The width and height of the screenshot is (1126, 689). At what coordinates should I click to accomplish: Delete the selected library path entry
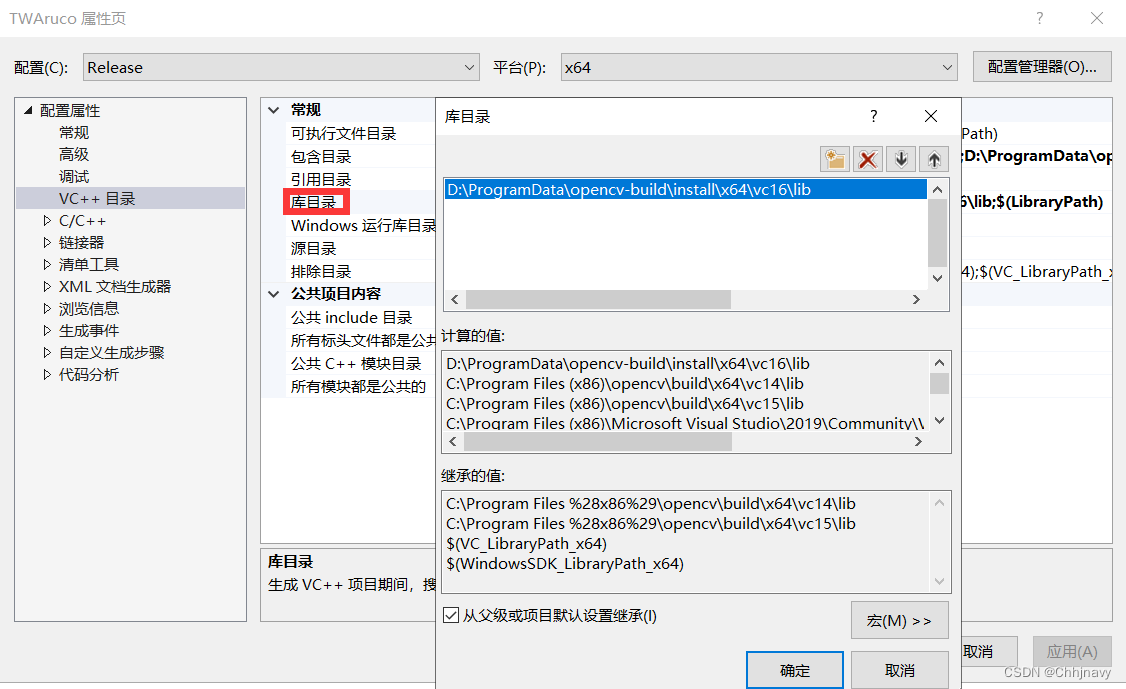(868, 159)
